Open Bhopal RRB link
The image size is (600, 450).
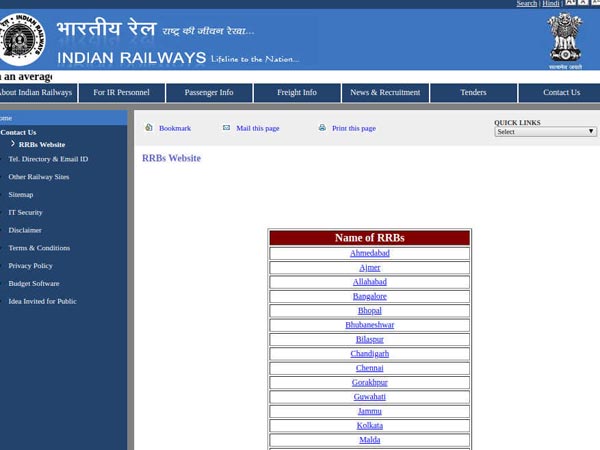(x=370, y=311)
